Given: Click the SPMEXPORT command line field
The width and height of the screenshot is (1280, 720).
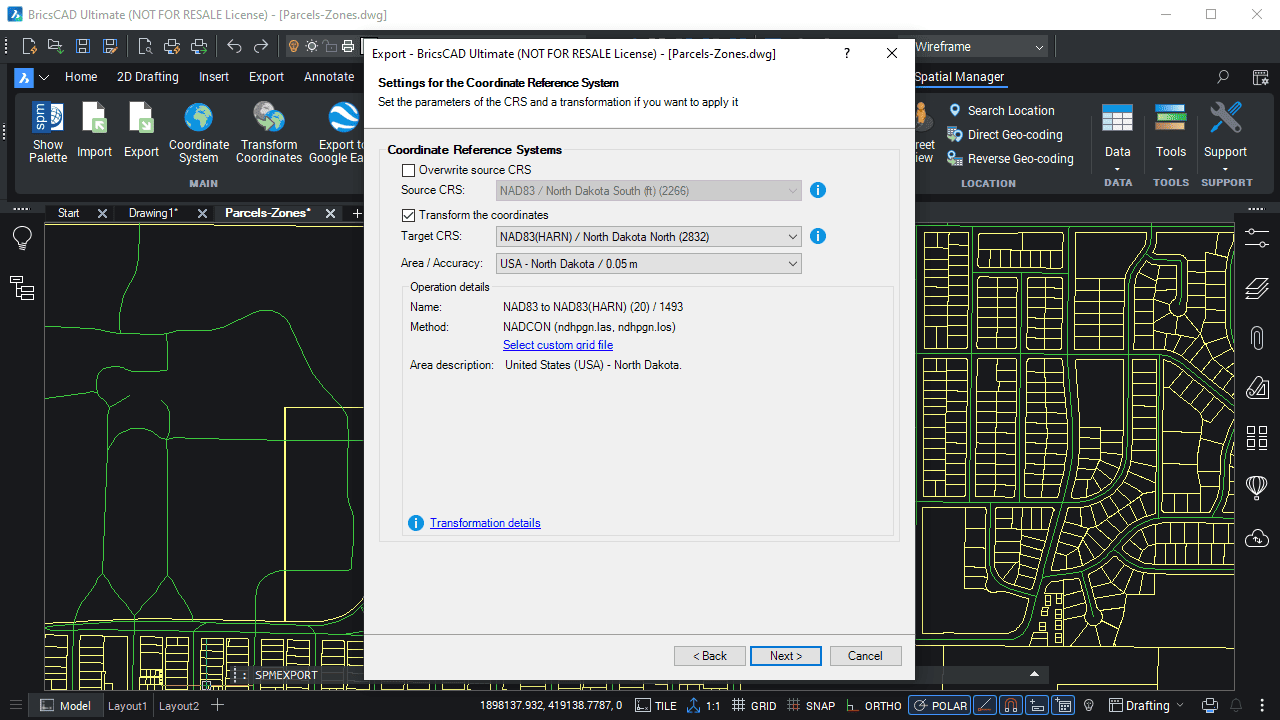Looking at the screenshot, I should click(x=286, y=675).
